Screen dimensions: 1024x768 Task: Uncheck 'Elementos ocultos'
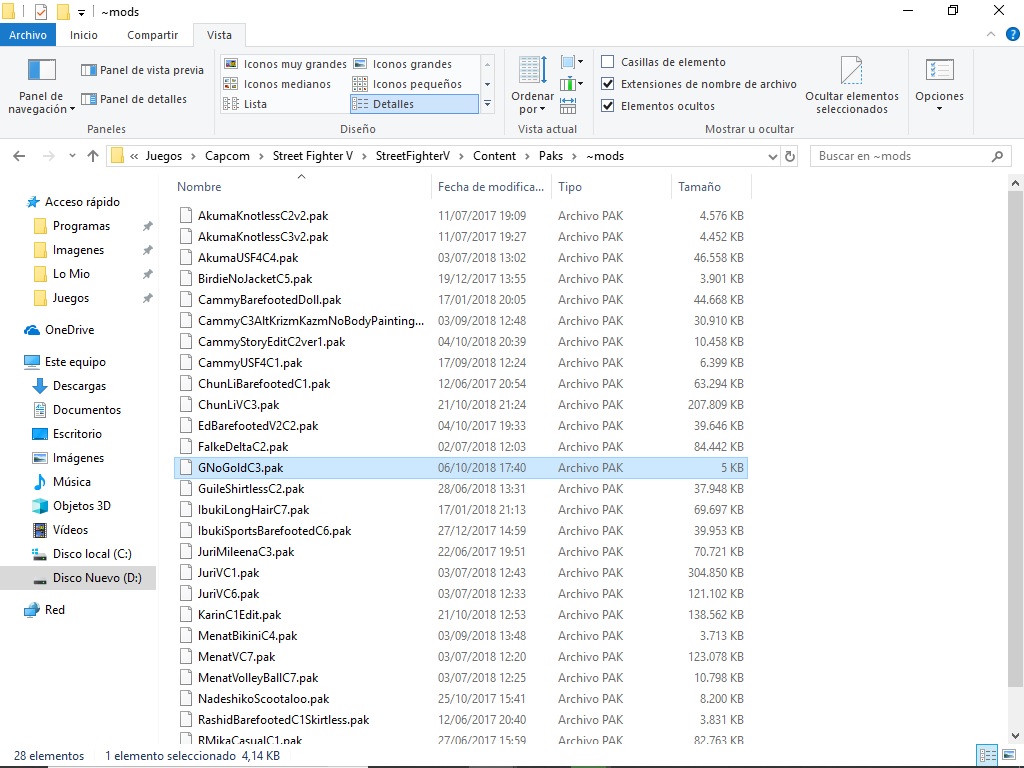pyautogui.click(x=609, y=105)
